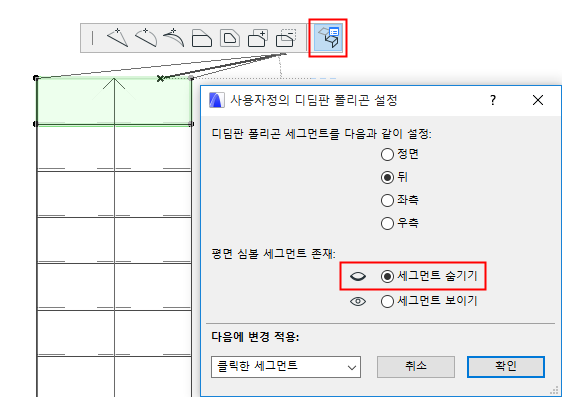Image resolution: width=562 pixels, height=397 pixels.
Task: Select the insert new vertex icon
Action: pyautogui.click(x=118, y=38)
